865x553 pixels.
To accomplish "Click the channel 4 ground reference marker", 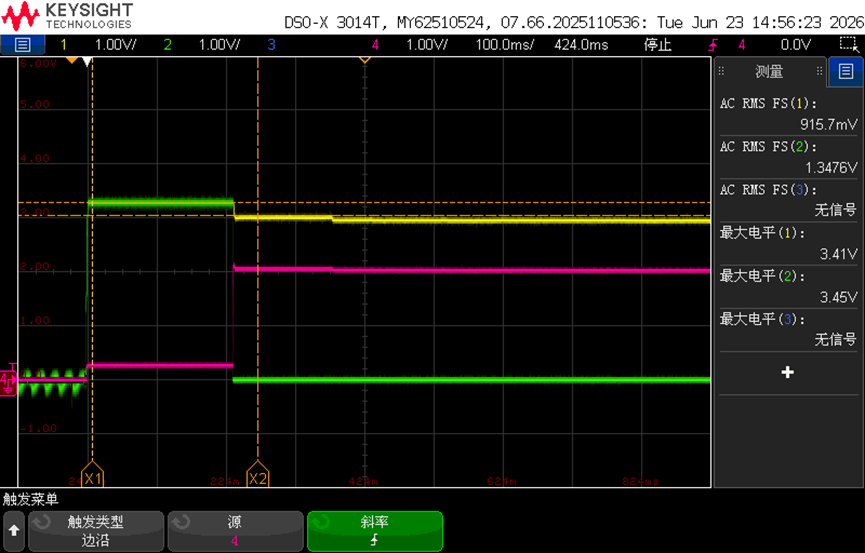I will [8, 380].
